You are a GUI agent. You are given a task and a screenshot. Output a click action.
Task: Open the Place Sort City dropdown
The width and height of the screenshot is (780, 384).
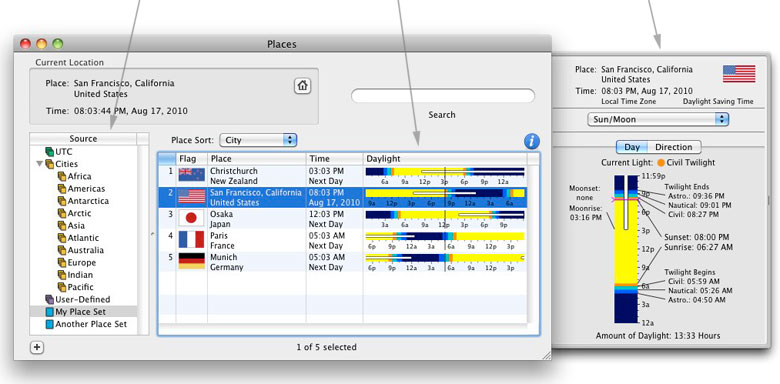pos(258,140)
